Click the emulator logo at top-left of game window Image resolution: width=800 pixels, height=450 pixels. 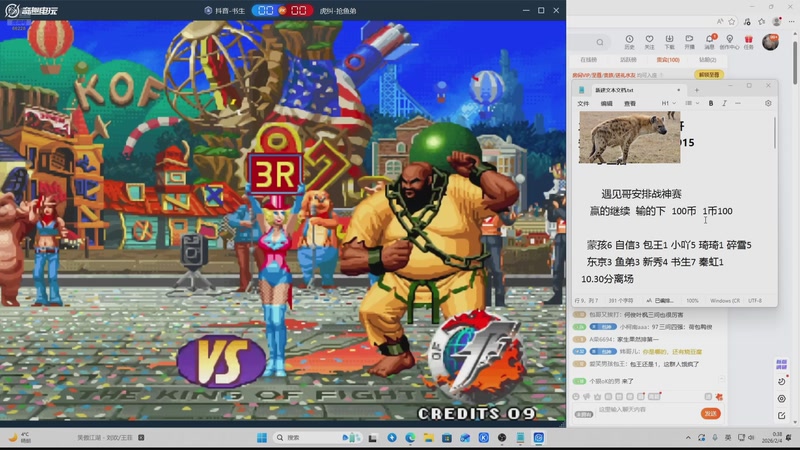coord(32,10)
